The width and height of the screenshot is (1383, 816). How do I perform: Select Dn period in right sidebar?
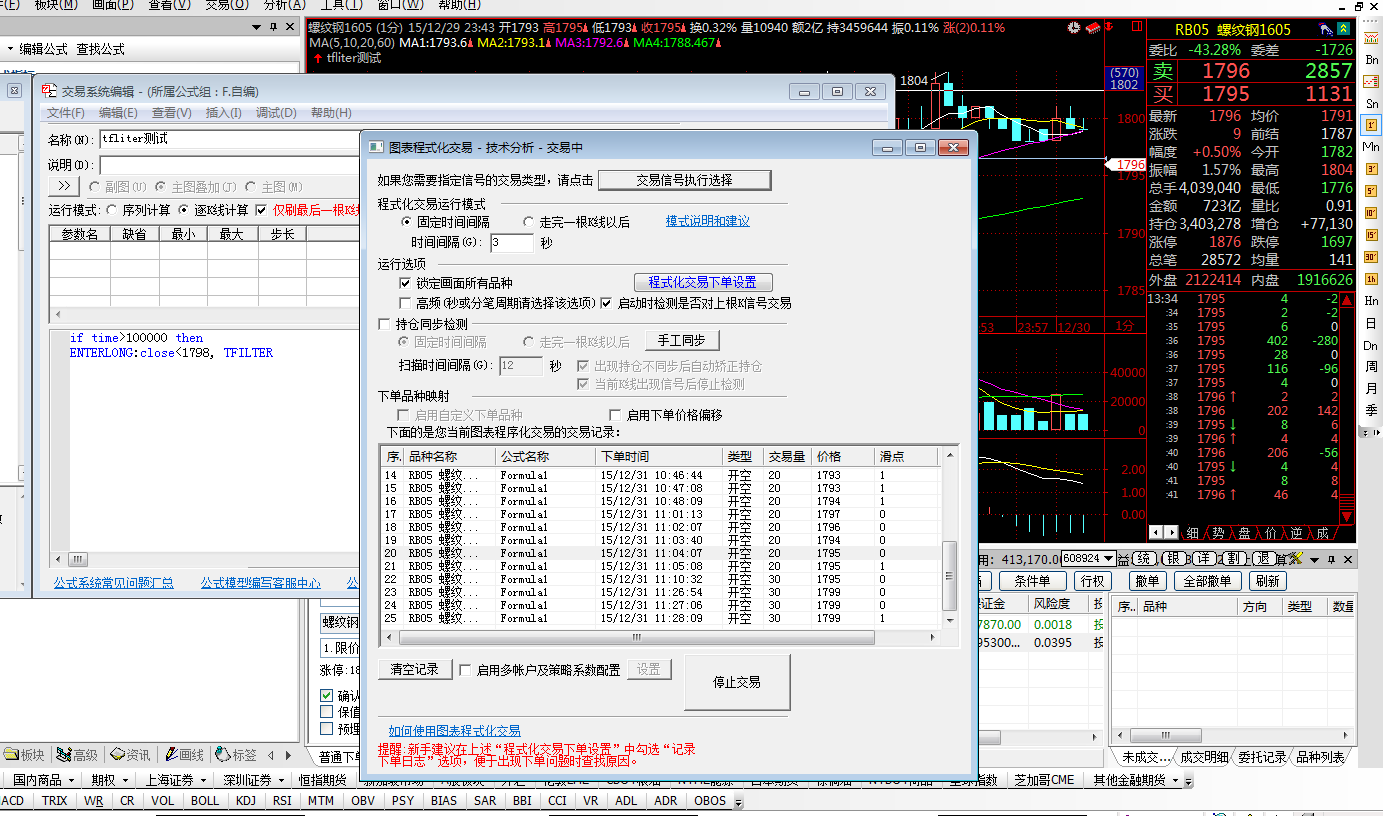(x=1371, y=346)
